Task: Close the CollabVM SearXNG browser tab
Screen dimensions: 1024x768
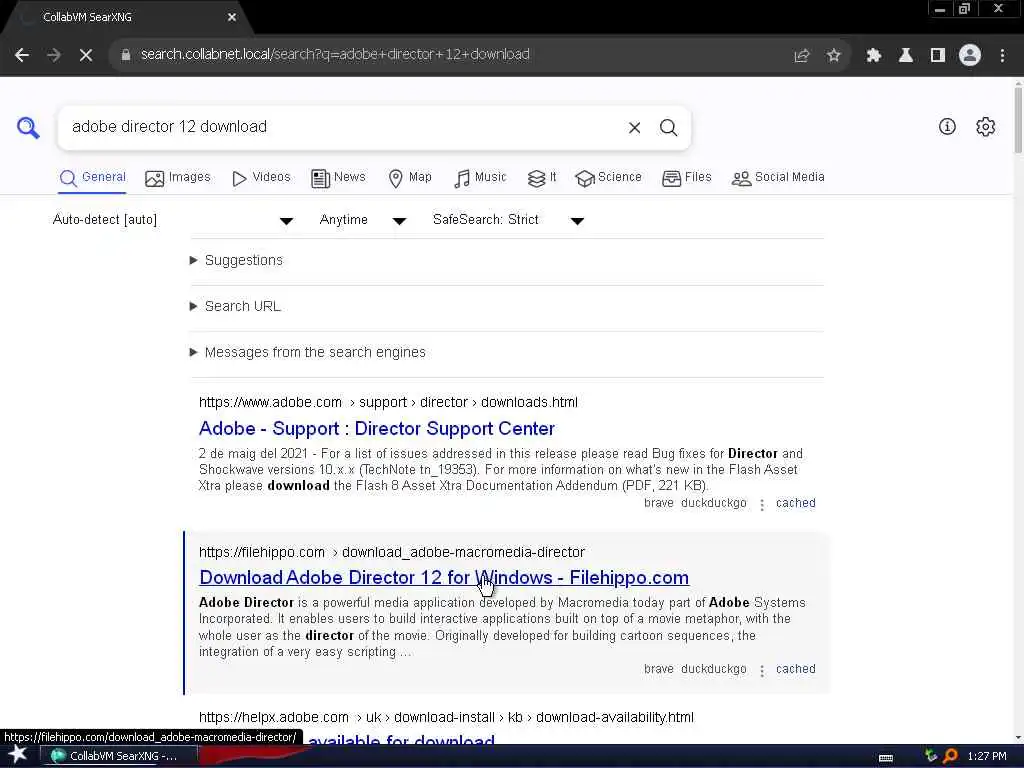Action: point(231,17)
